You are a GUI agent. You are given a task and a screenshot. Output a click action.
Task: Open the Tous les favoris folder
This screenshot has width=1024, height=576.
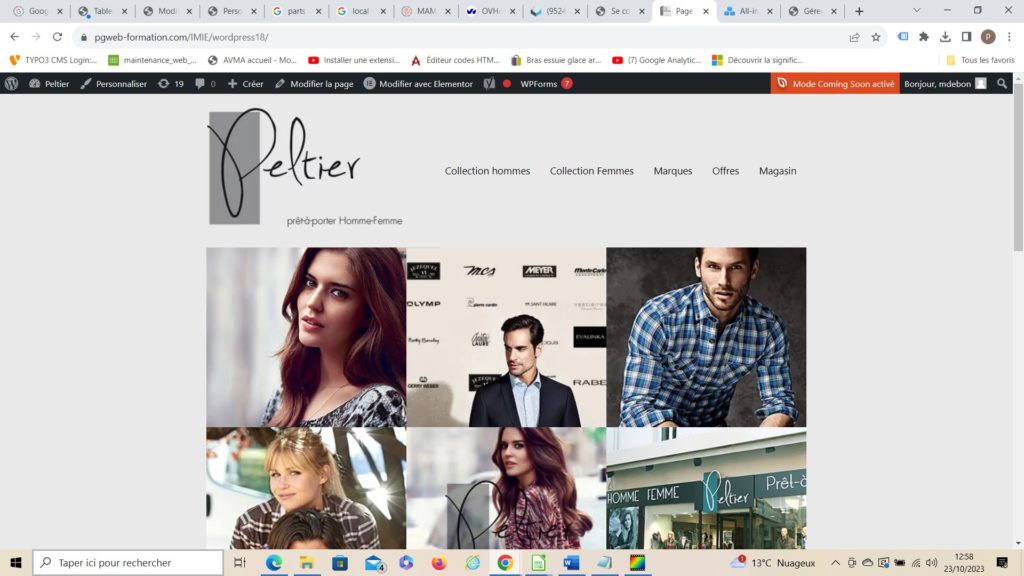pos(980,60)
